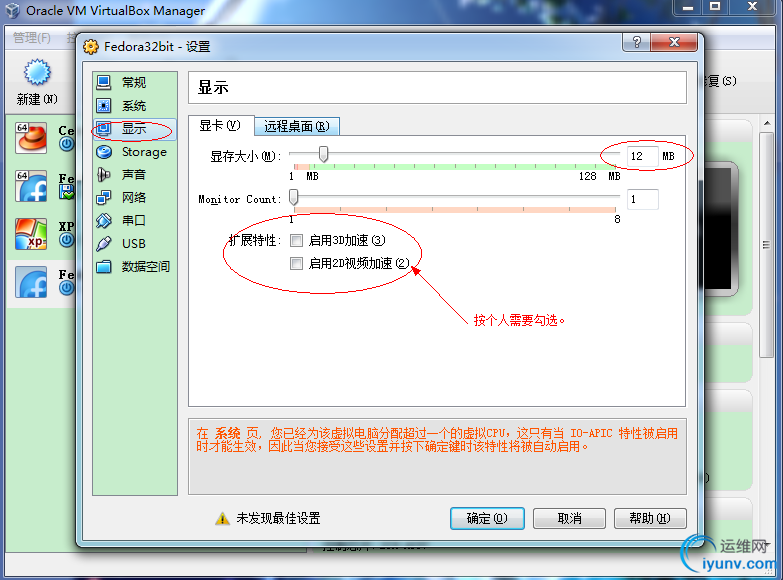The width and height of the screenshot is (783, 580).
Task: Click the powered-off state icon beside XP
Action: pyautogui.click(x=66, y=240)
